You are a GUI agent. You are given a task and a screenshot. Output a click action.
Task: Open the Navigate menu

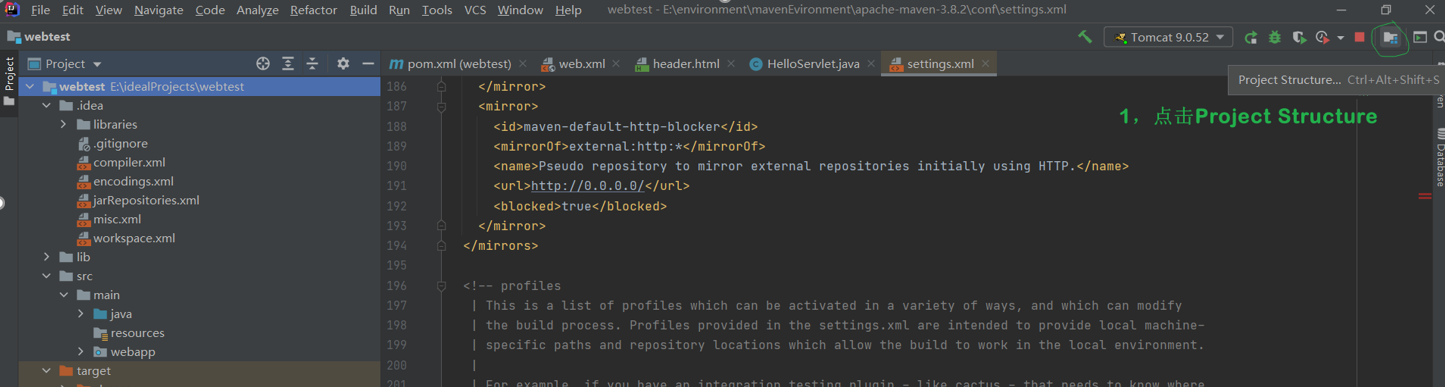click(158, 10)
